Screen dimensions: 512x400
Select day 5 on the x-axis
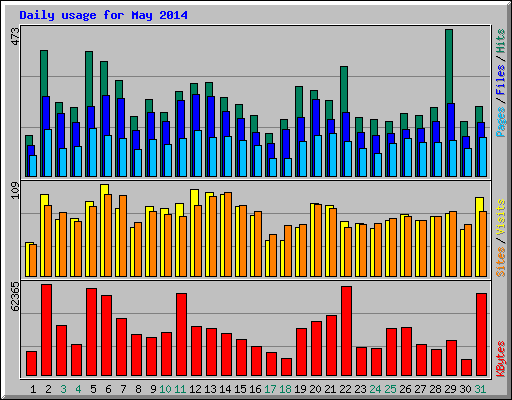point(93,389)
